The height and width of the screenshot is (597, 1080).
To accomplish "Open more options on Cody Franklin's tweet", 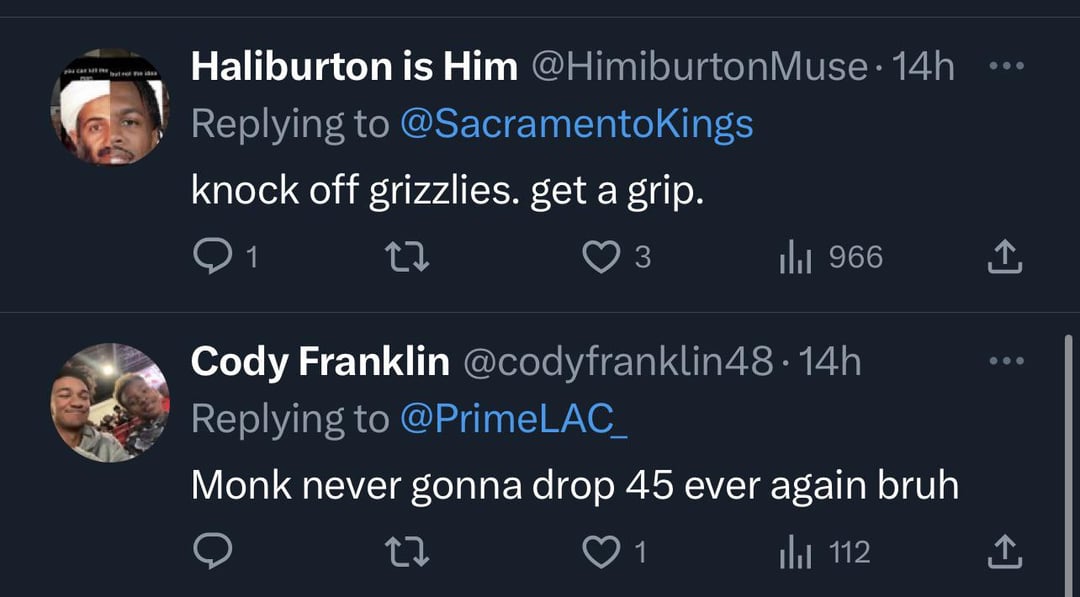I will (1005, 360).
